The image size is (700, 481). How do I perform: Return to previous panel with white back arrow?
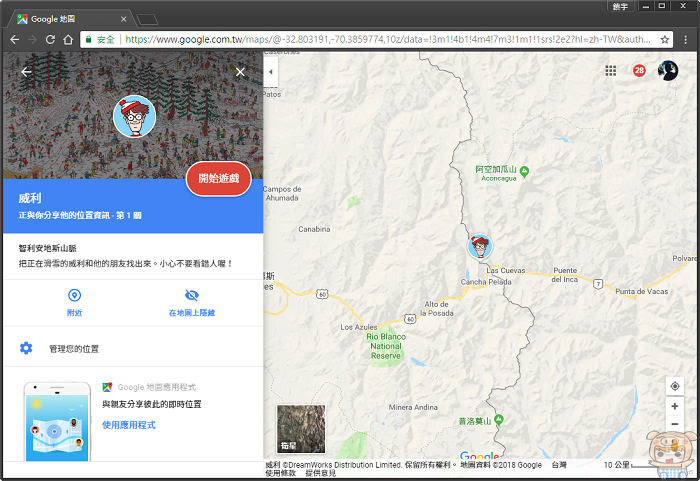click(26, 72)
